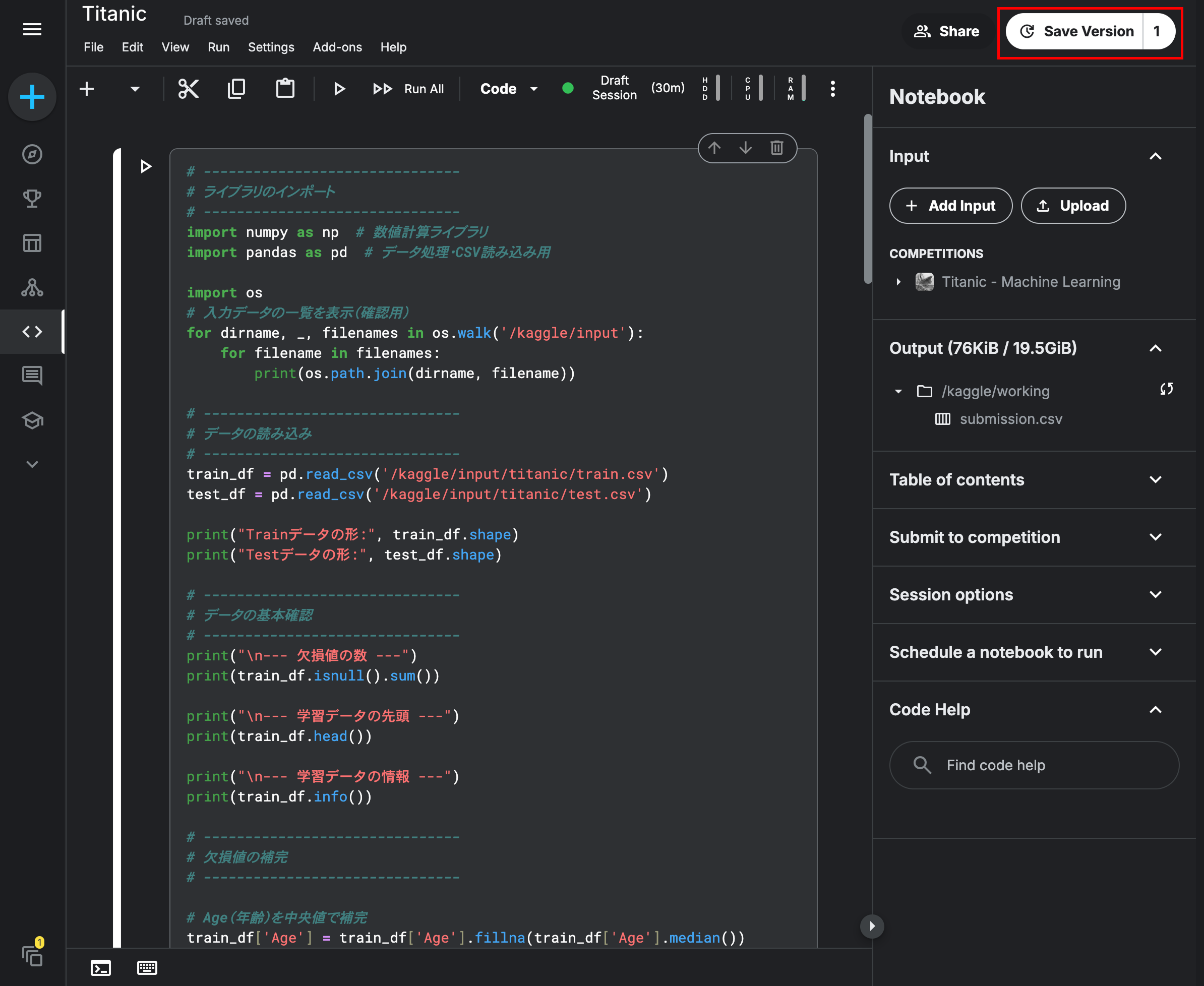The height and width of the screenshot is (986, 1204).
Task: Click the Find code help search field
Action: tap(1034, 765)
